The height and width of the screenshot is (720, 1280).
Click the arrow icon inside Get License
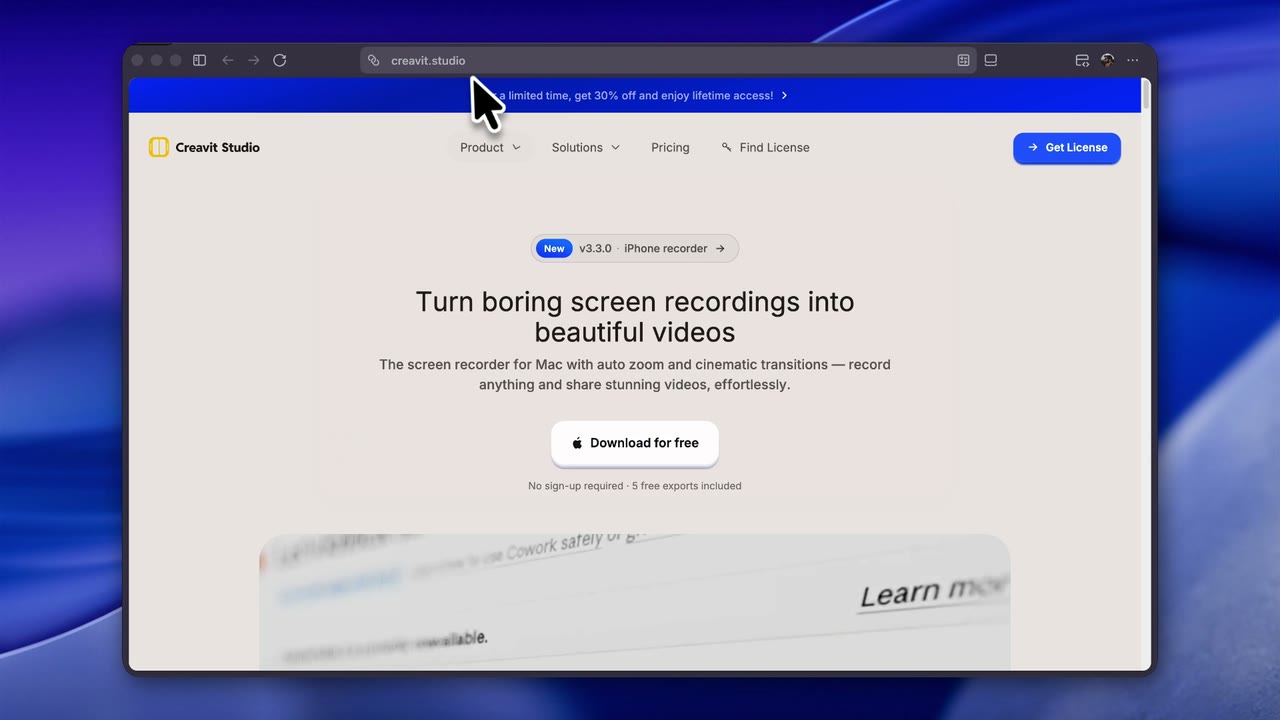1033,147
